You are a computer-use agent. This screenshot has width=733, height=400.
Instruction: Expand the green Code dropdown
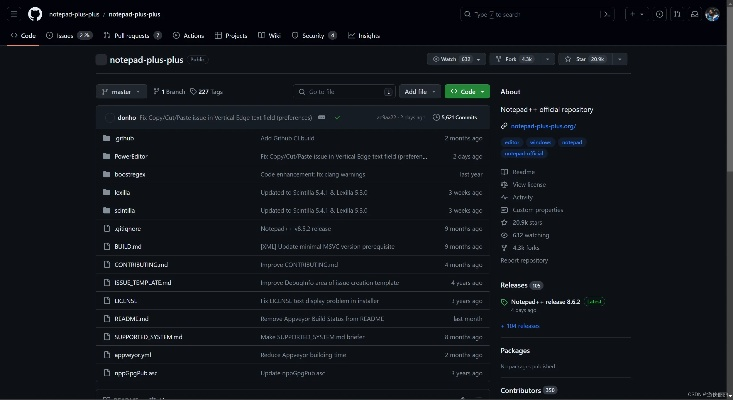[x=467, y=91]
